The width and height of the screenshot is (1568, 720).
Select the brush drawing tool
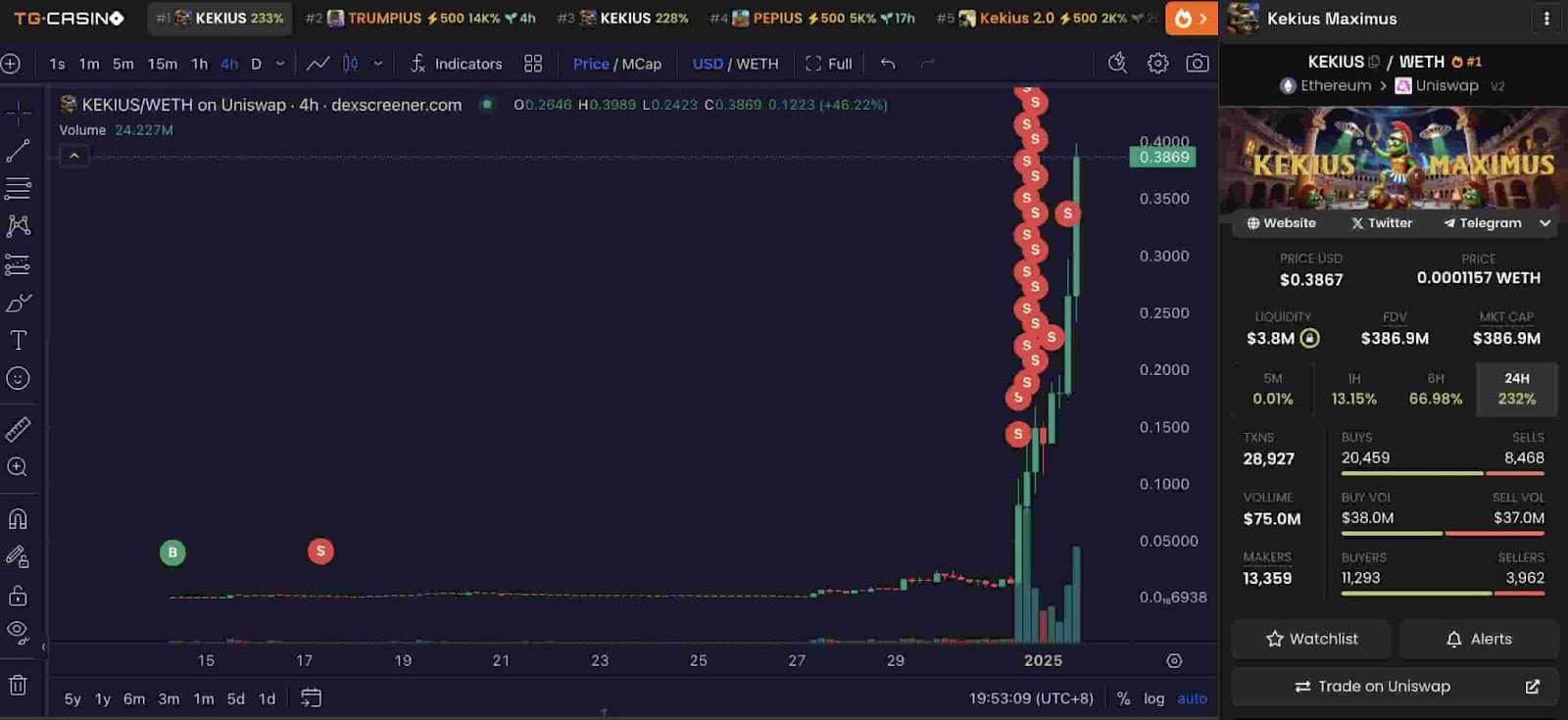pyautogui.click(x=18, y=303)
